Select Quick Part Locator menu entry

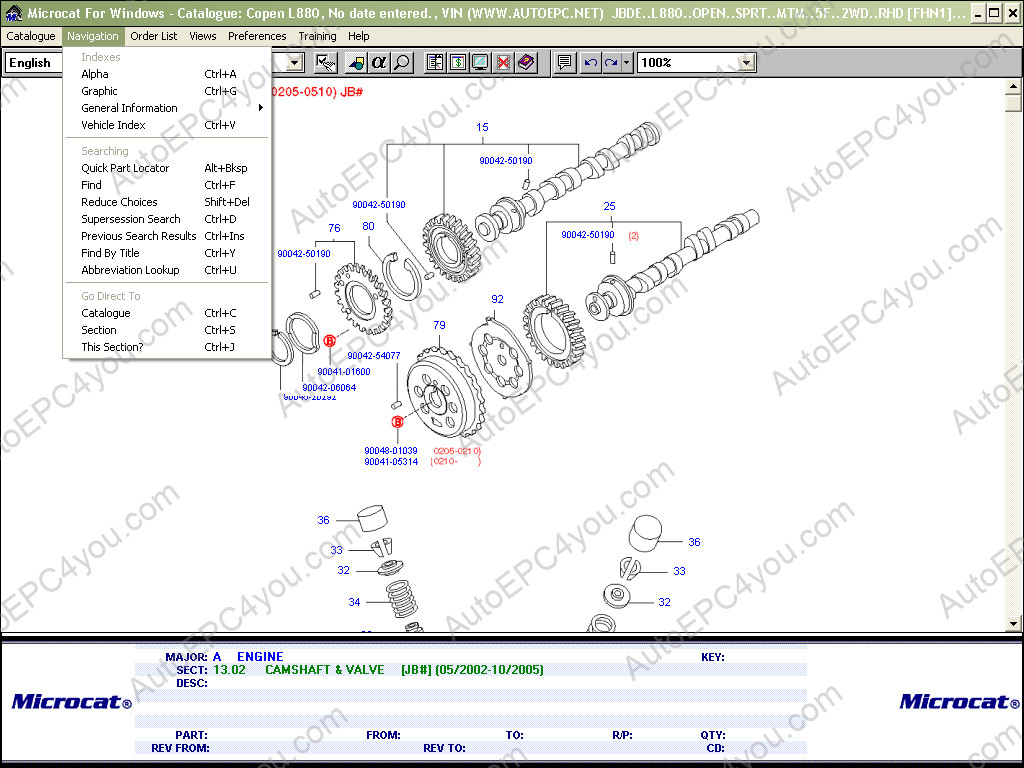tap(125, 168)
